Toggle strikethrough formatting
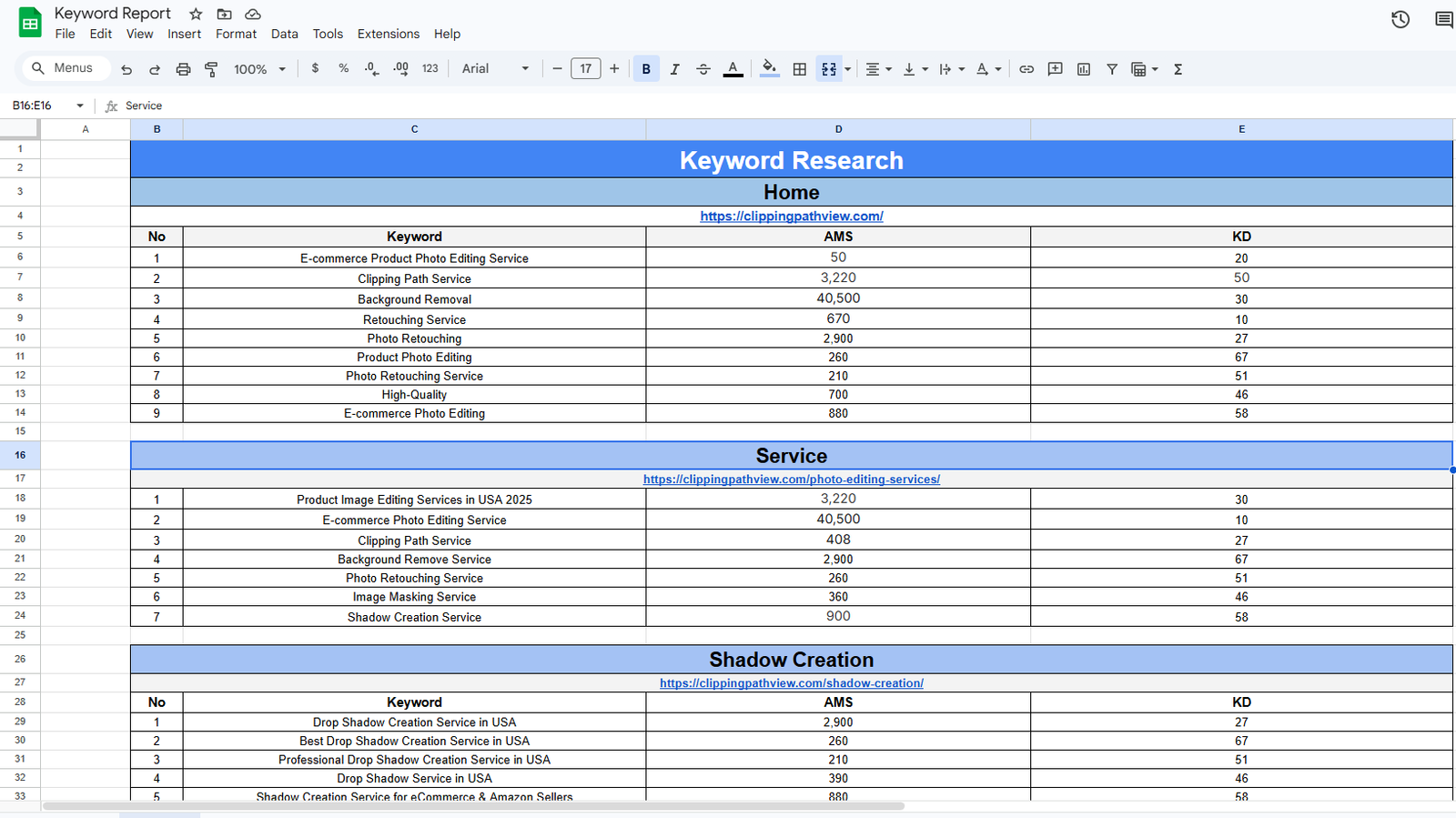The height and width of the screenshot is (818, 1456). 703,69
